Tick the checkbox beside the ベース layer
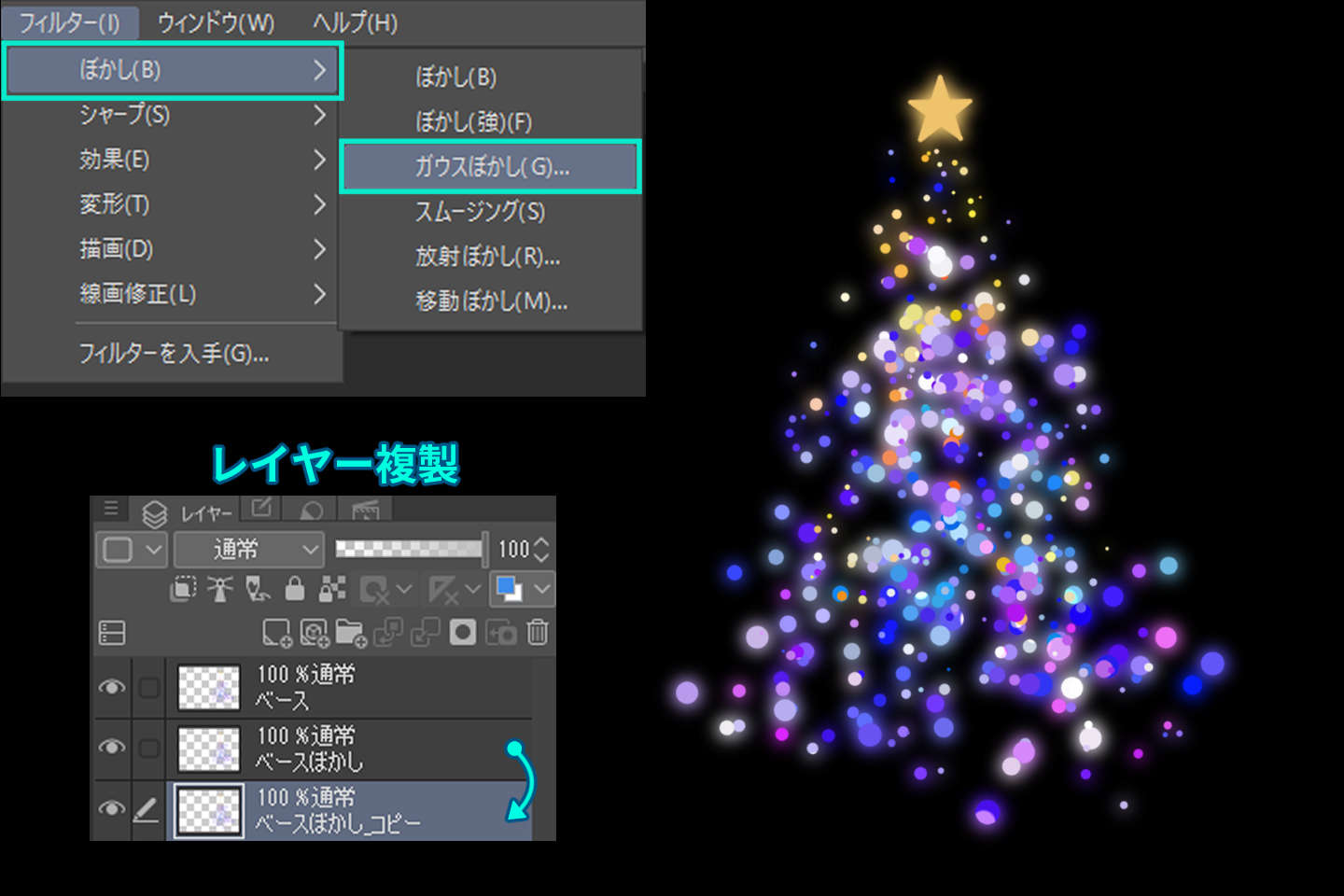This screenshot has width=1344, height=896. click(149, 688)
